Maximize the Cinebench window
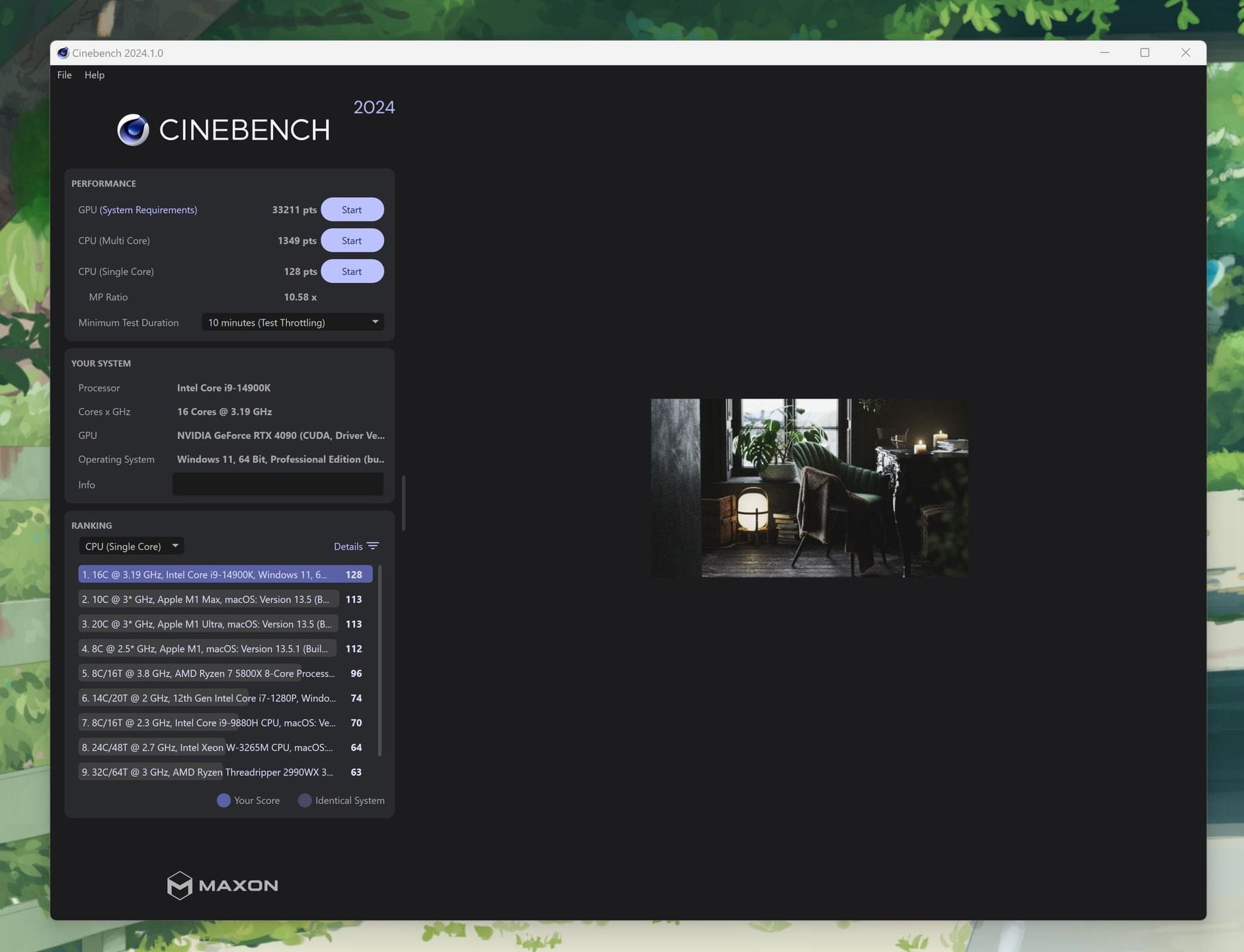The width and height of the screenshot is (1244, 952). 1145,53
